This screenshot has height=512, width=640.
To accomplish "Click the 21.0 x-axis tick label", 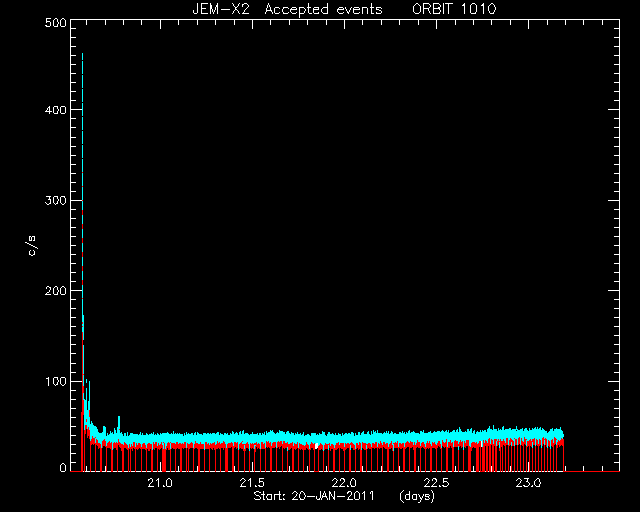I will [160, 483].
